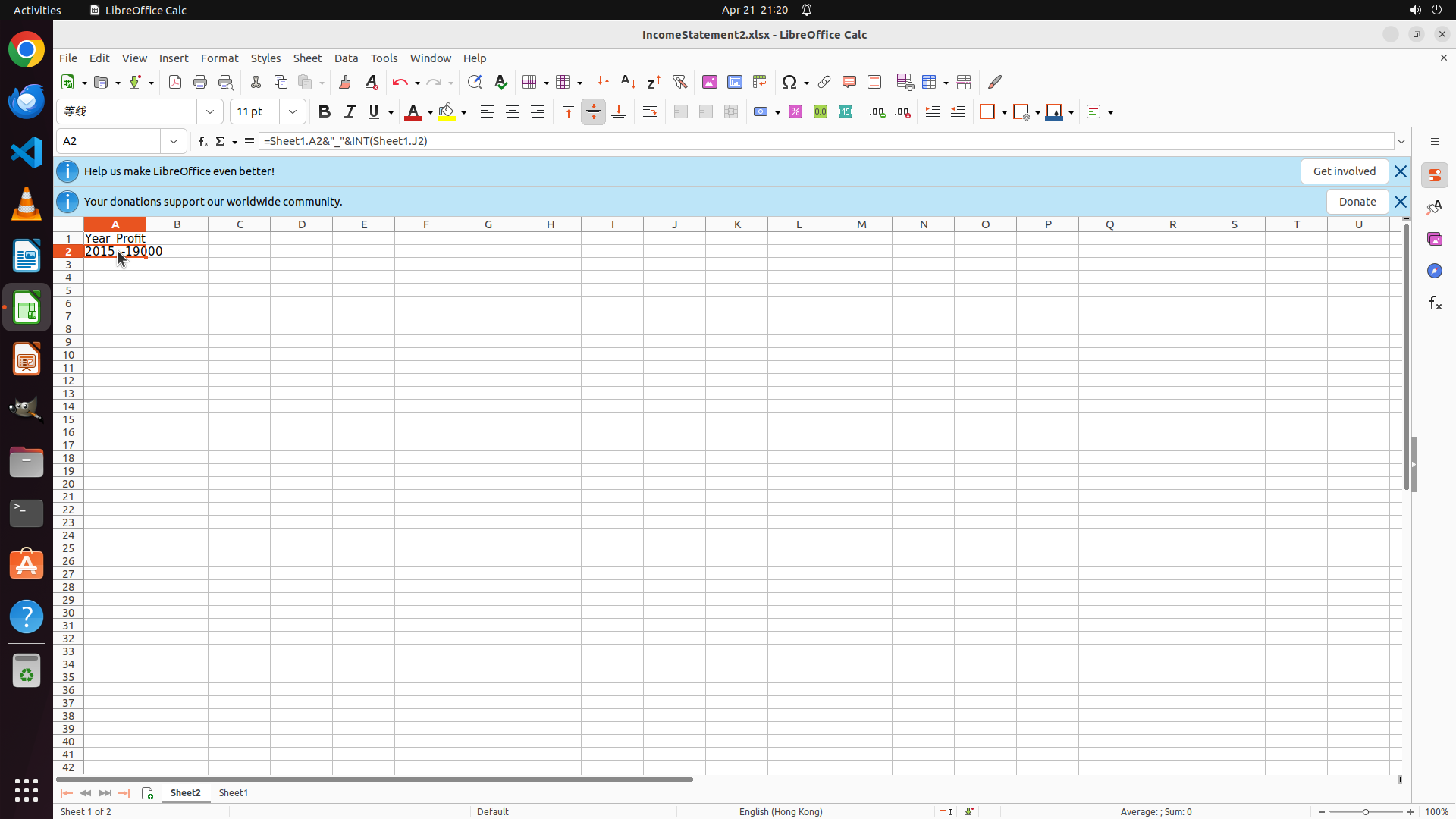Viewport: 1456px width, 819px height.
Task: Open the Navigator sidebar panel
Action: pos(1434,271)
